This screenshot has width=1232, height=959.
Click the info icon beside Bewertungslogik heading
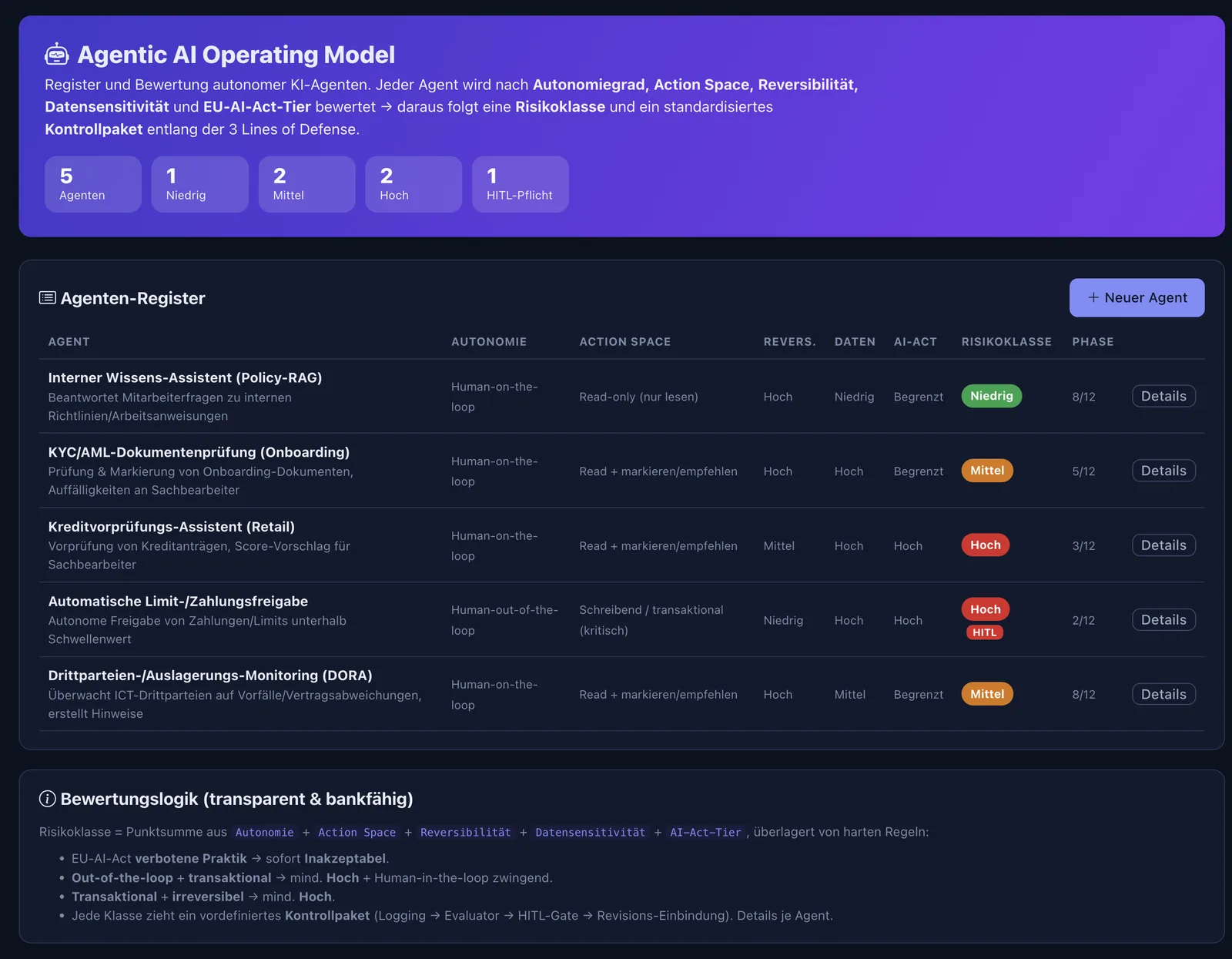48,799
